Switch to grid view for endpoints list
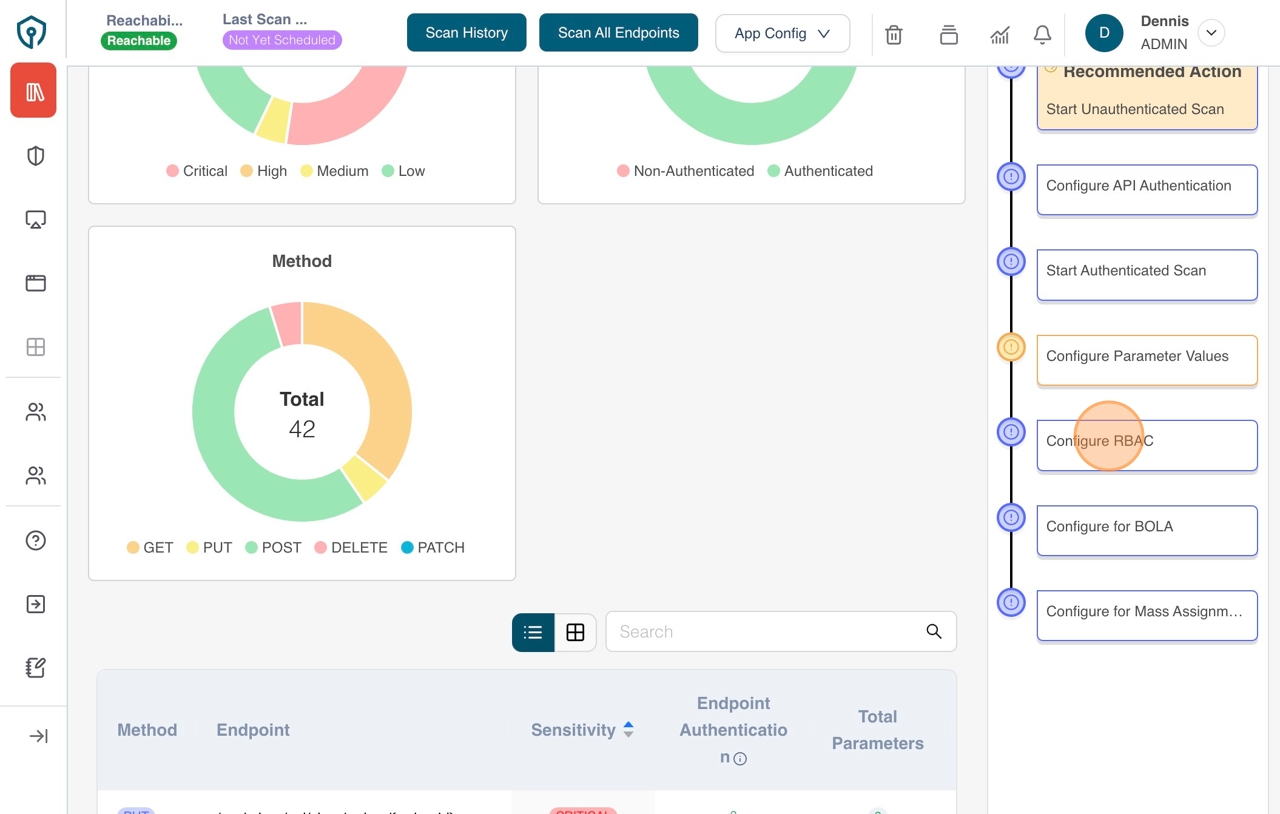The image size is (1280, 814). pos(575,632)
